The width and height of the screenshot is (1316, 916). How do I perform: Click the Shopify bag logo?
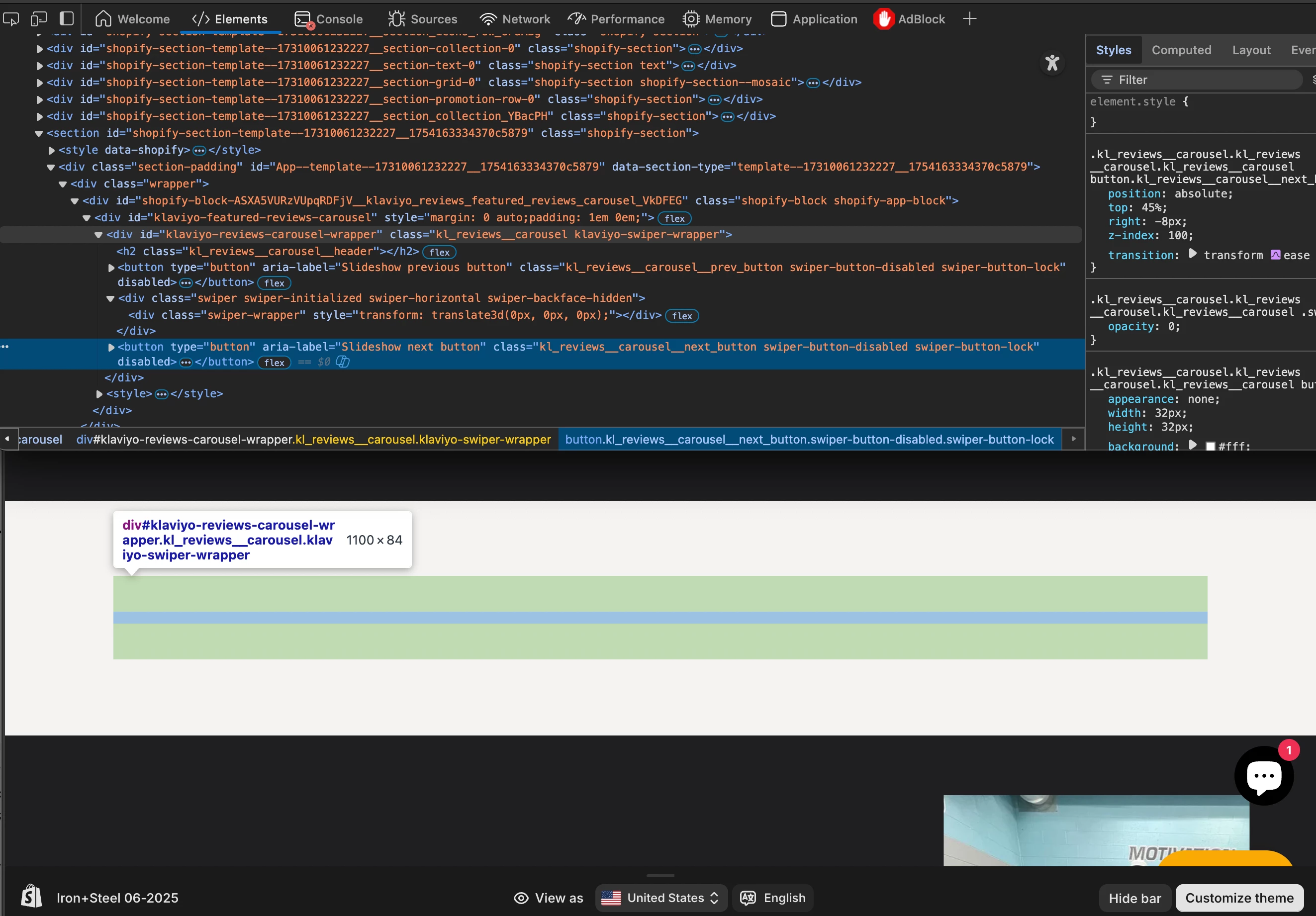(31, 896)
